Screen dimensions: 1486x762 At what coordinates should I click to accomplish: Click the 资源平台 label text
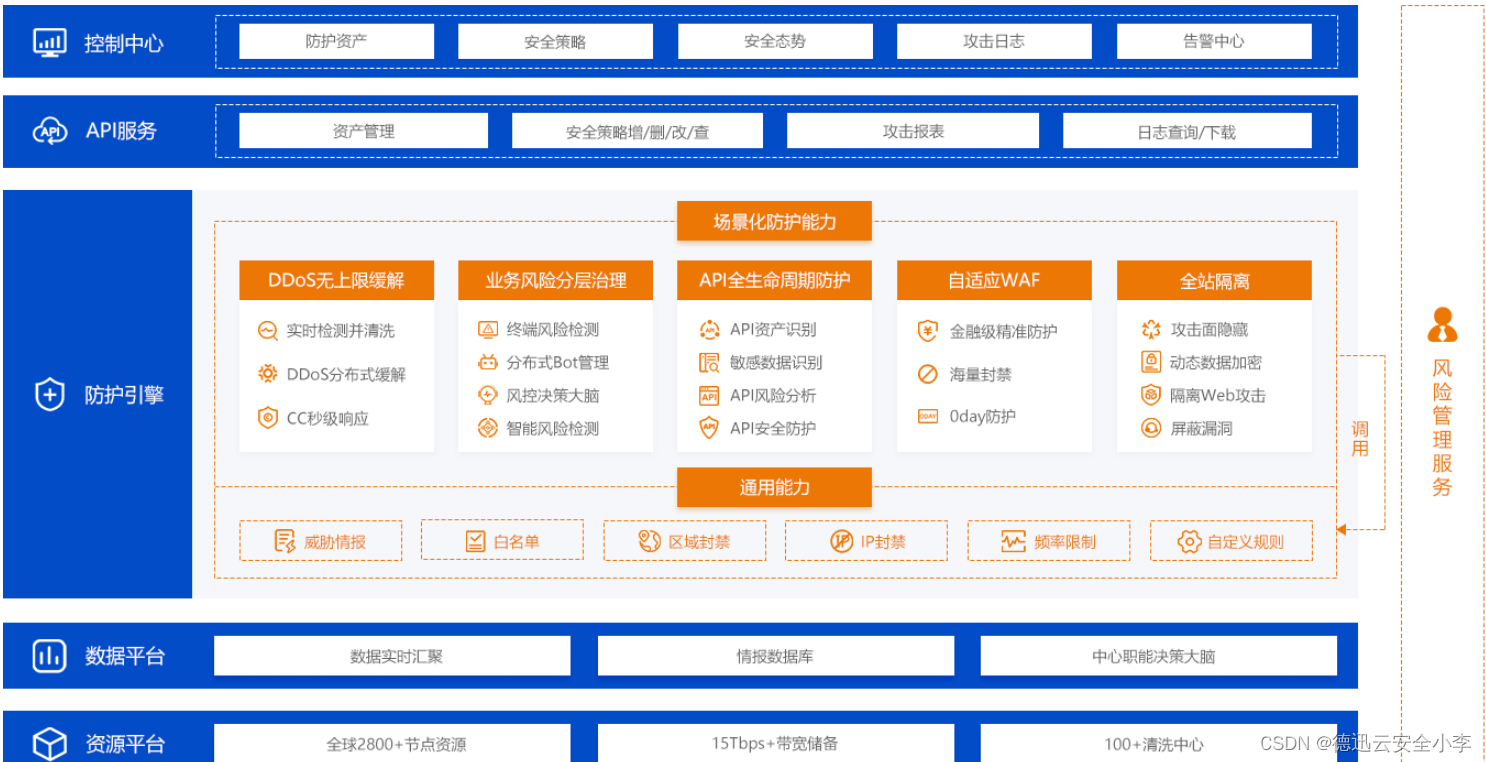[x=125, y=744]
